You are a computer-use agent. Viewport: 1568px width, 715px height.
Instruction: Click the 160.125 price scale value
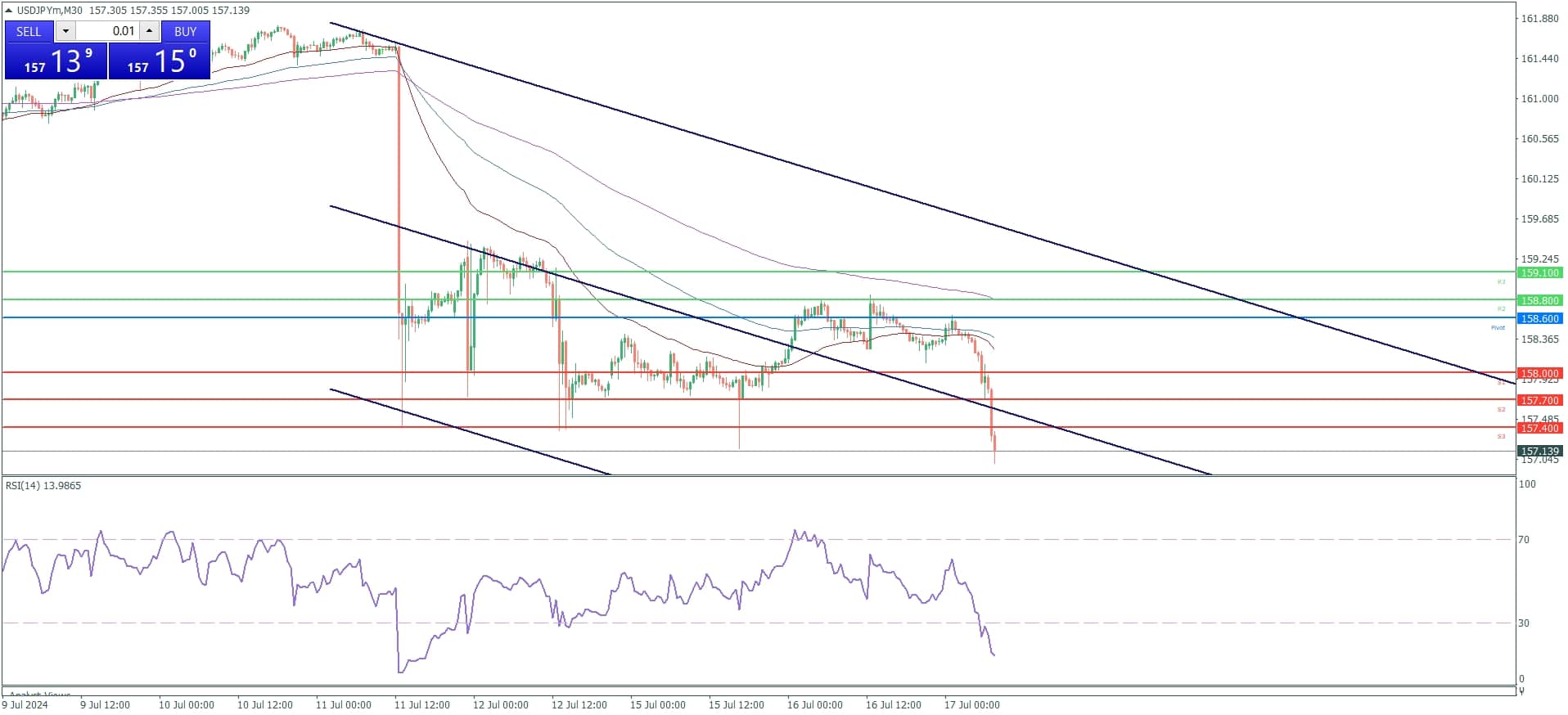point(1539,178)
